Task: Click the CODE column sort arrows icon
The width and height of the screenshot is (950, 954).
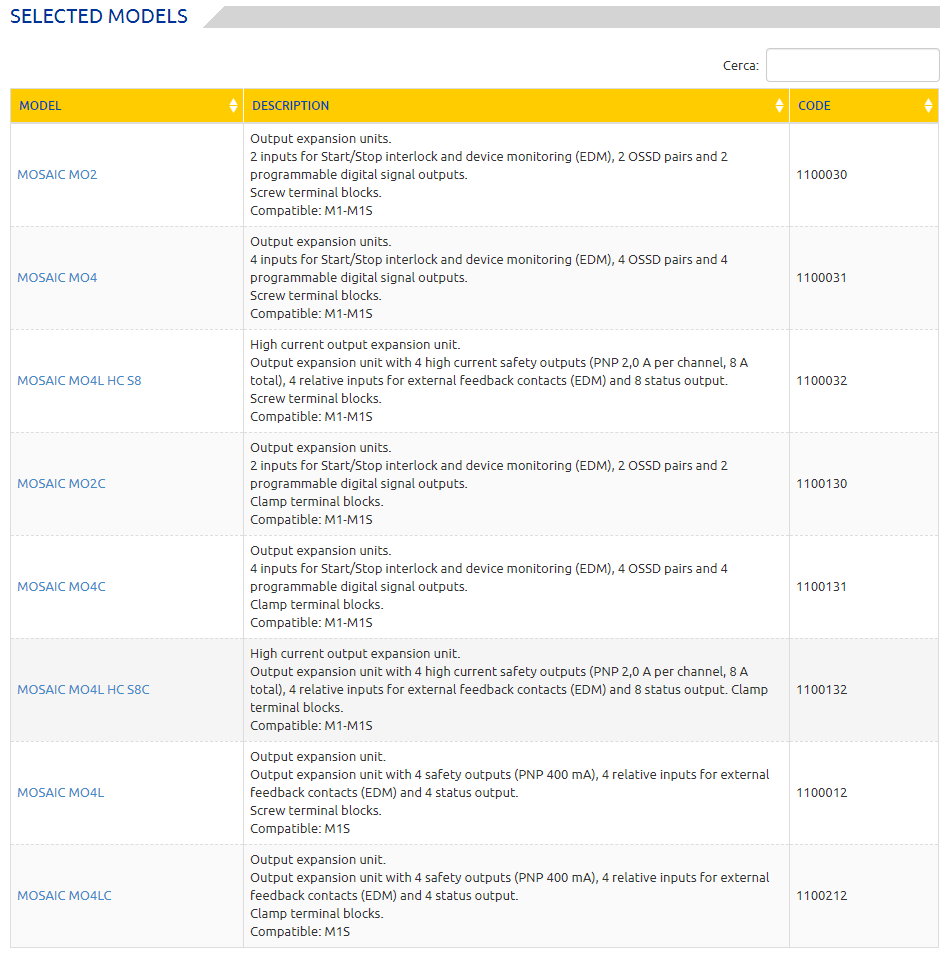Action: pyautogui.click(x=928, y=106)
